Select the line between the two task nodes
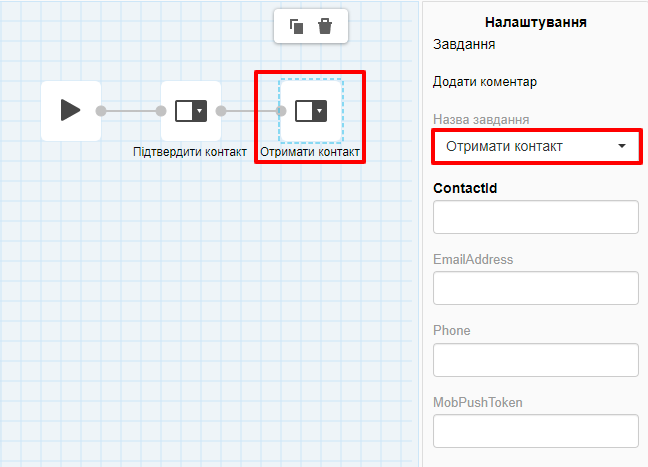Image resolution: width=648 pixels, height=467 pixels. (x=251, y=111)
